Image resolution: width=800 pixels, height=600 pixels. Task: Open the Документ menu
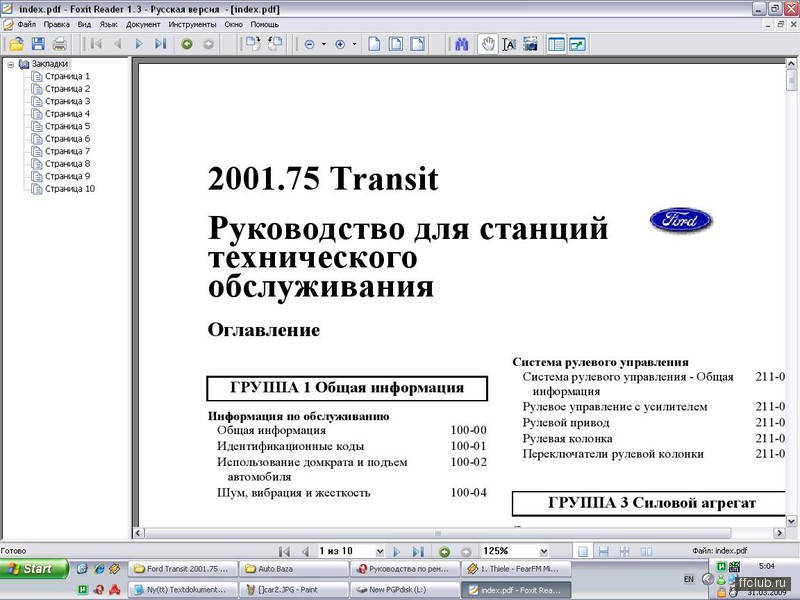(143, 24)
